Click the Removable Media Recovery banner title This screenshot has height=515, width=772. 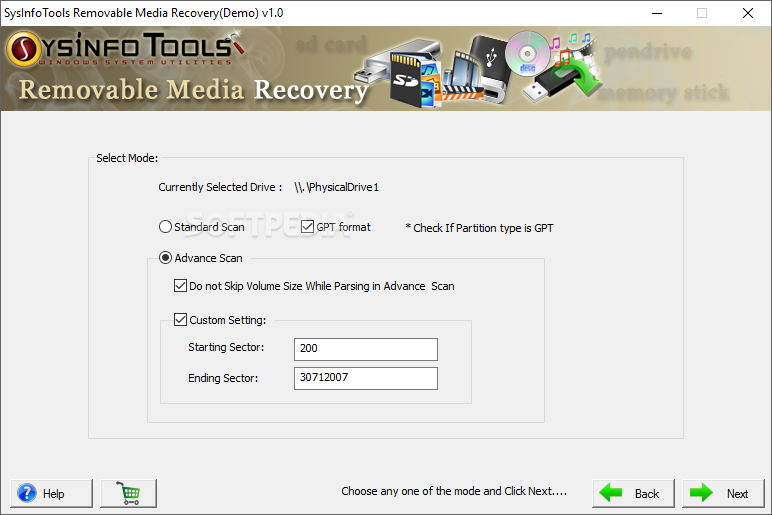point(193,90)
